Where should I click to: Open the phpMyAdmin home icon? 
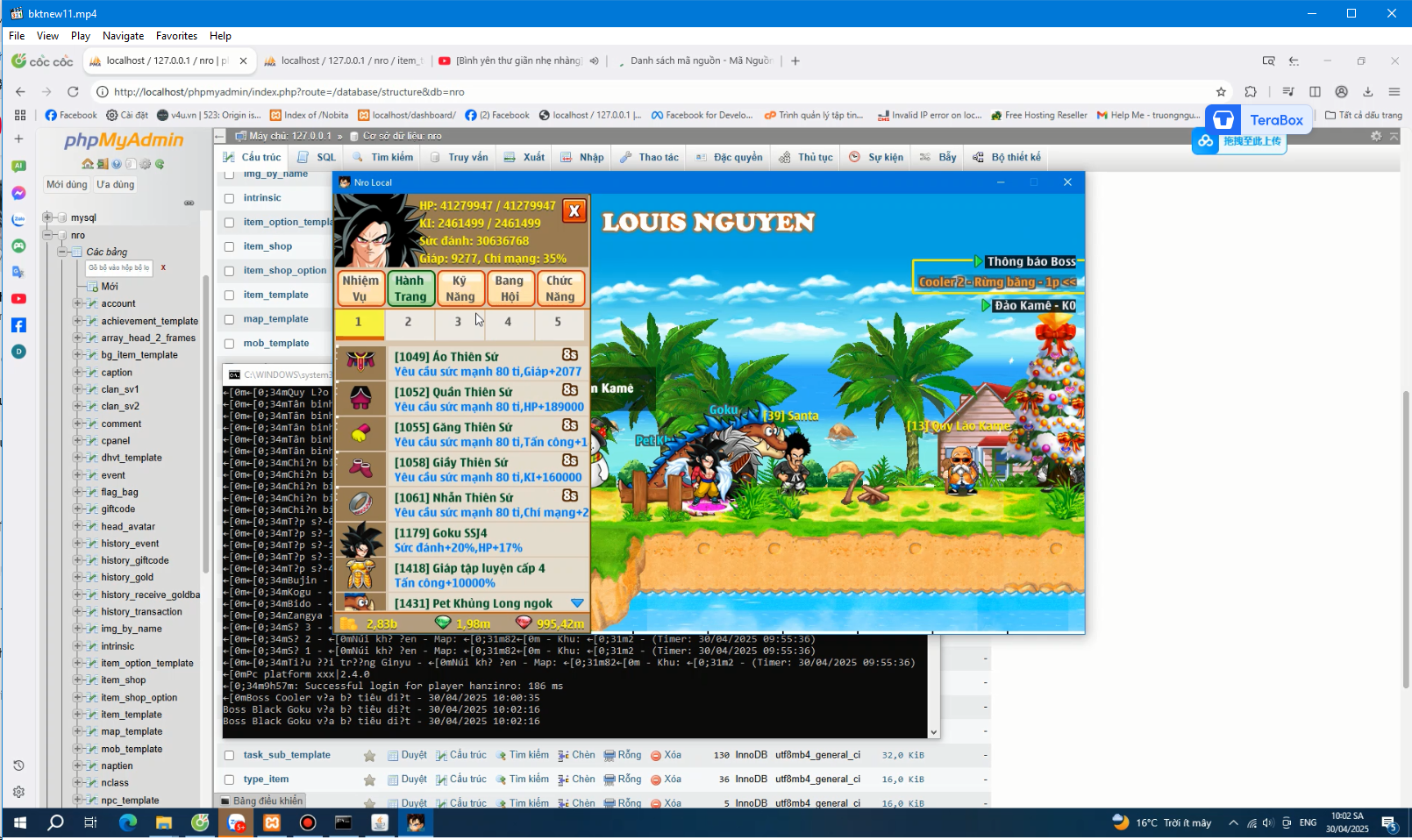(88, 164)
